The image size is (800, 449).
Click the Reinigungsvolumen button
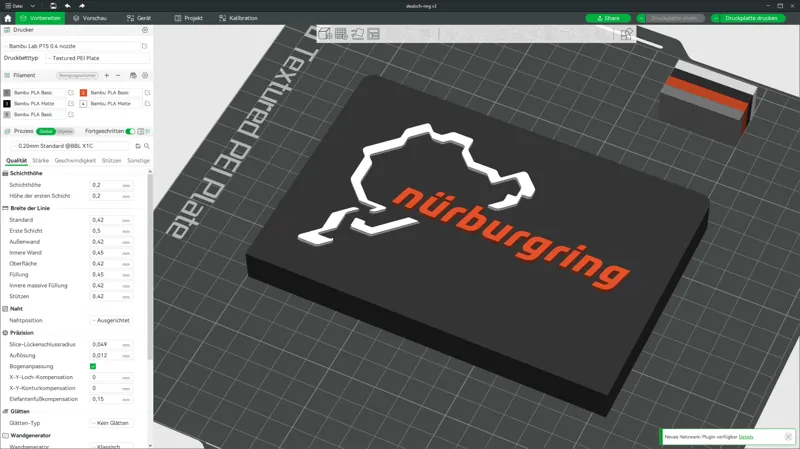pyautogui.click(x=77, y=75)
